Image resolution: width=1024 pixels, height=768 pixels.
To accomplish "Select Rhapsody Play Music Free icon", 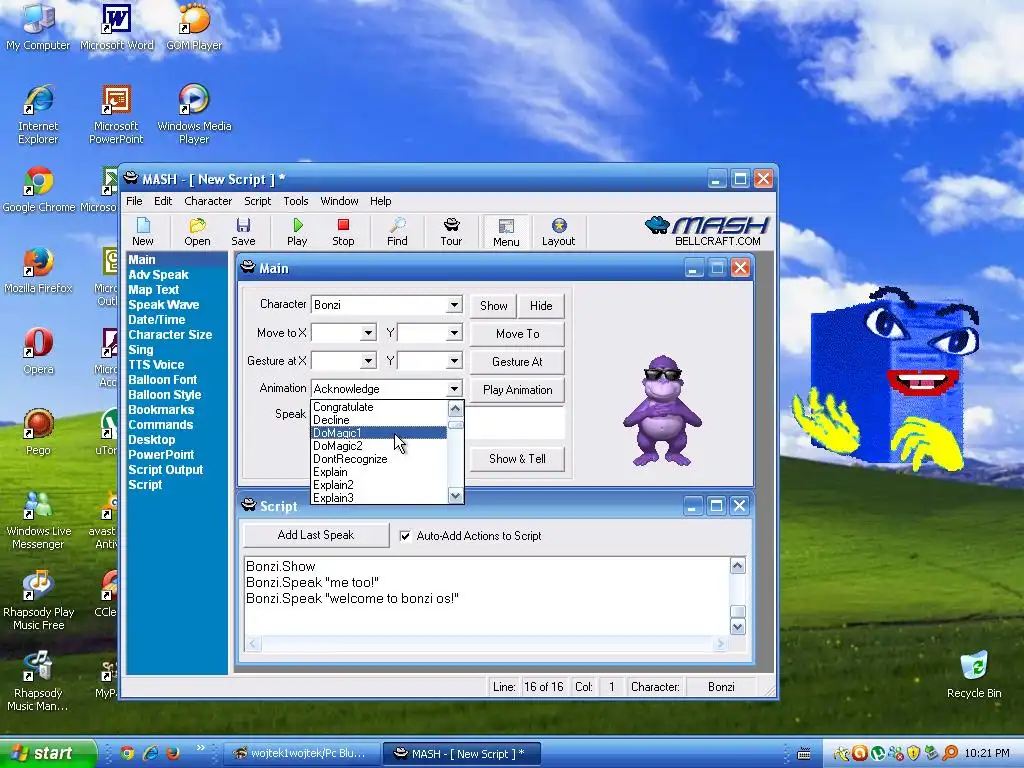I will tap(38, 601).
